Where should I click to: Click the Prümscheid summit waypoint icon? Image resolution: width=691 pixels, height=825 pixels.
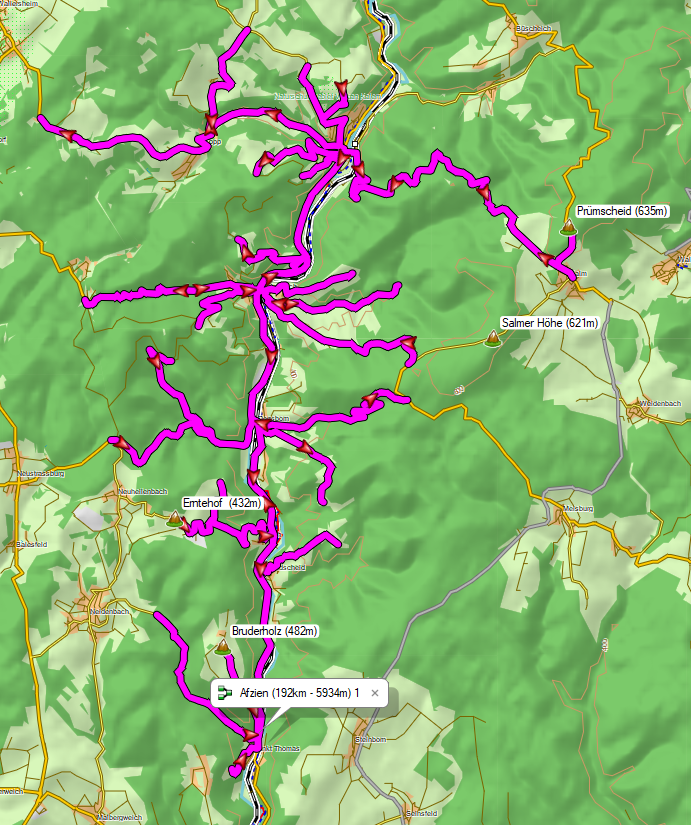(569, 227)
